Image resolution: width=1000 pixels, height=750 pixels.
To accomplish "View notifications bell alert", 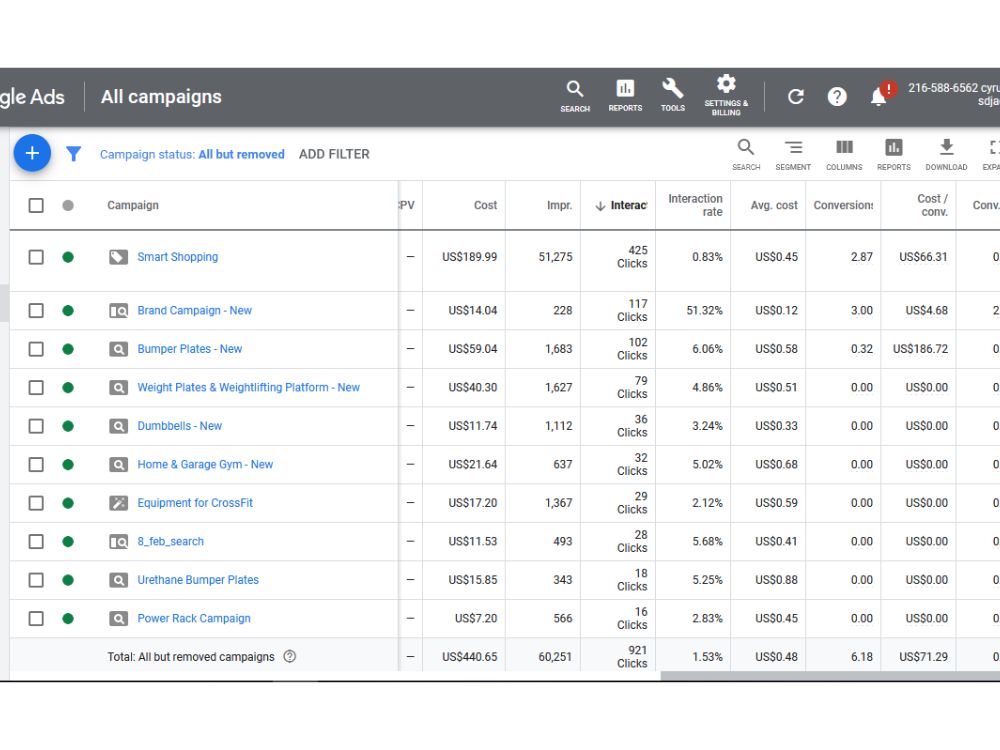I will 882,94.
